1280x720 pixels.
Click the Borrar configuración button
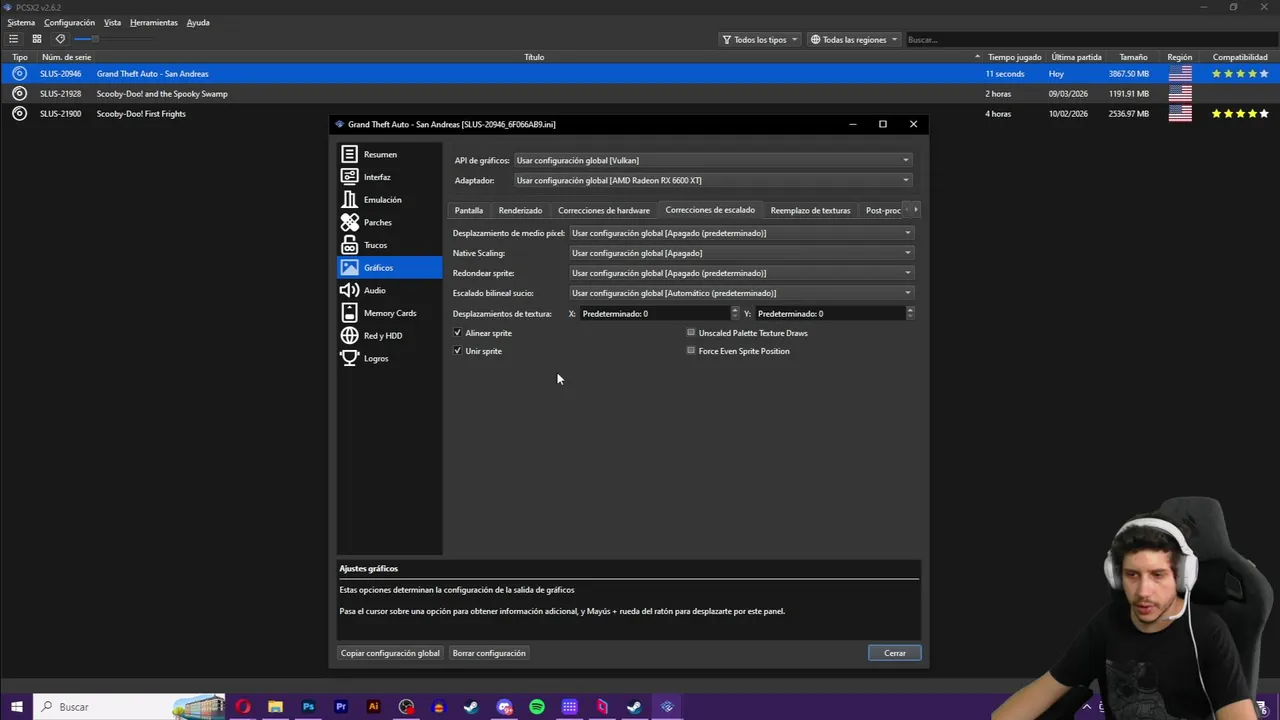(x=489, y=653)
